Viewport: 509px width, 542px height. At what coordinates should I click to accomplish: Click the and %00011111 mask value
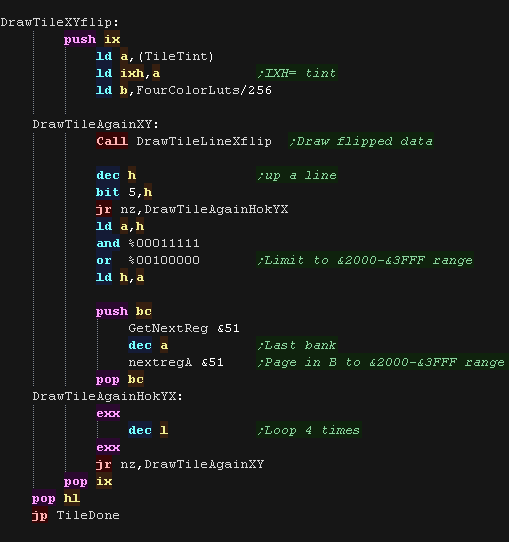164,243
